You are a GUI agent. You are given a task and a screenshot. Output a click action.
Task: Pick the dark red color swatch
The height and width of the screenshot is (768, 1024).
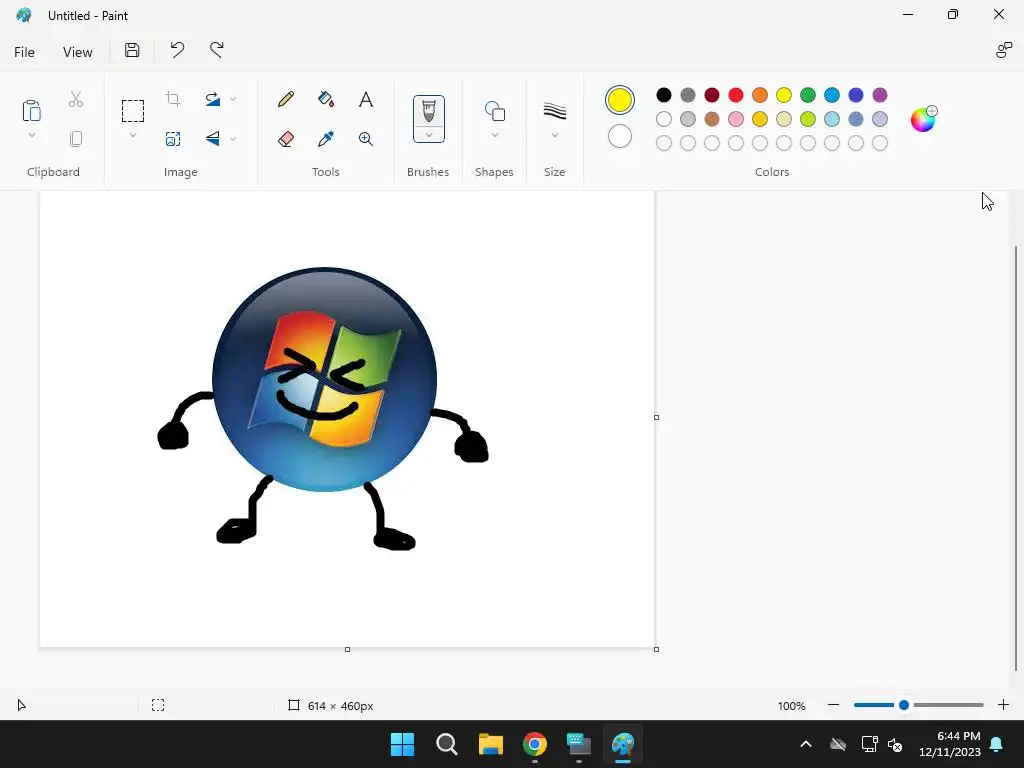coord(712,95)
